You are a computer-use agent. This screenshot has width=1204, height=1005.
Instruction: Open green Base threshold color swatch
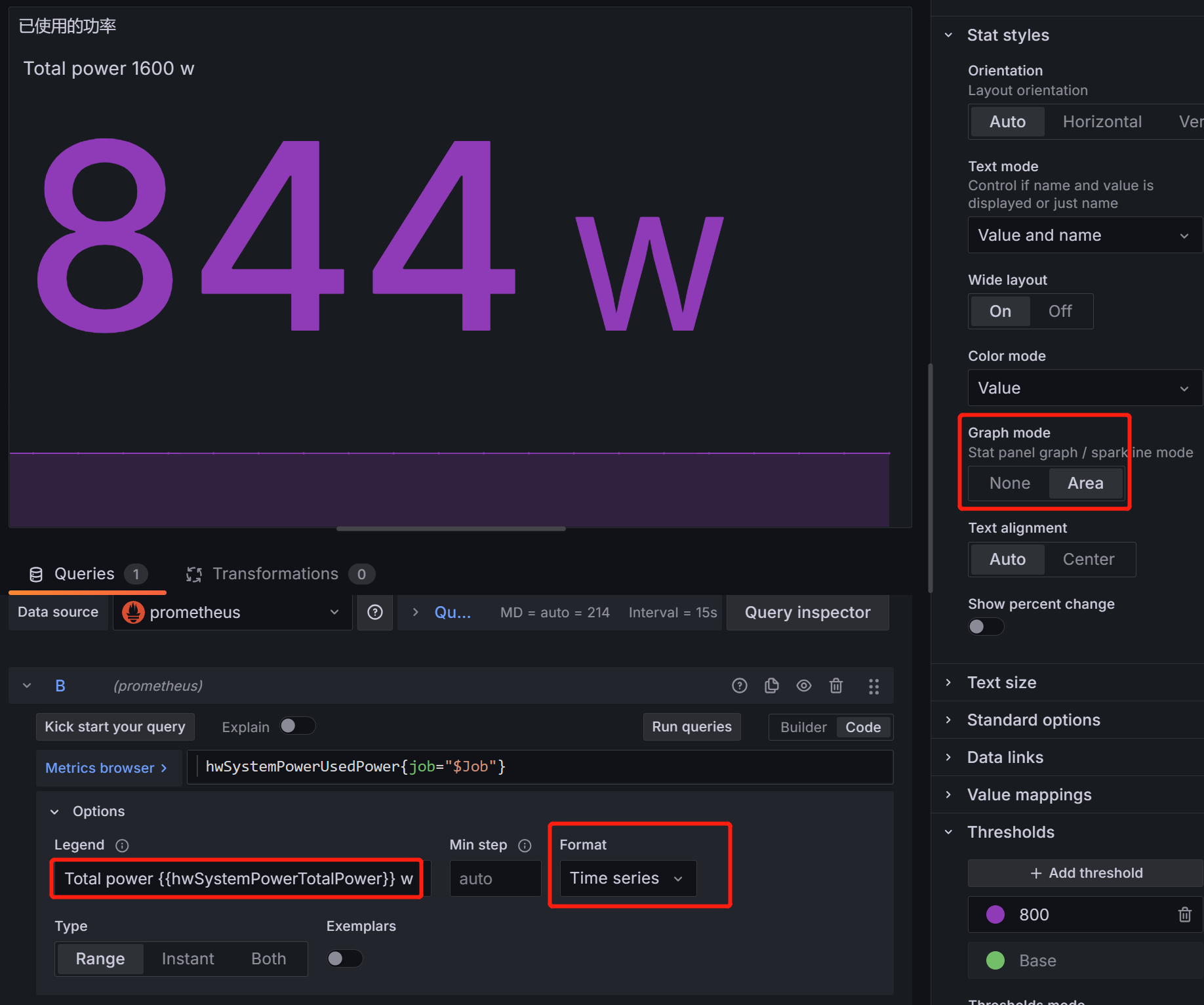(995, 960)
